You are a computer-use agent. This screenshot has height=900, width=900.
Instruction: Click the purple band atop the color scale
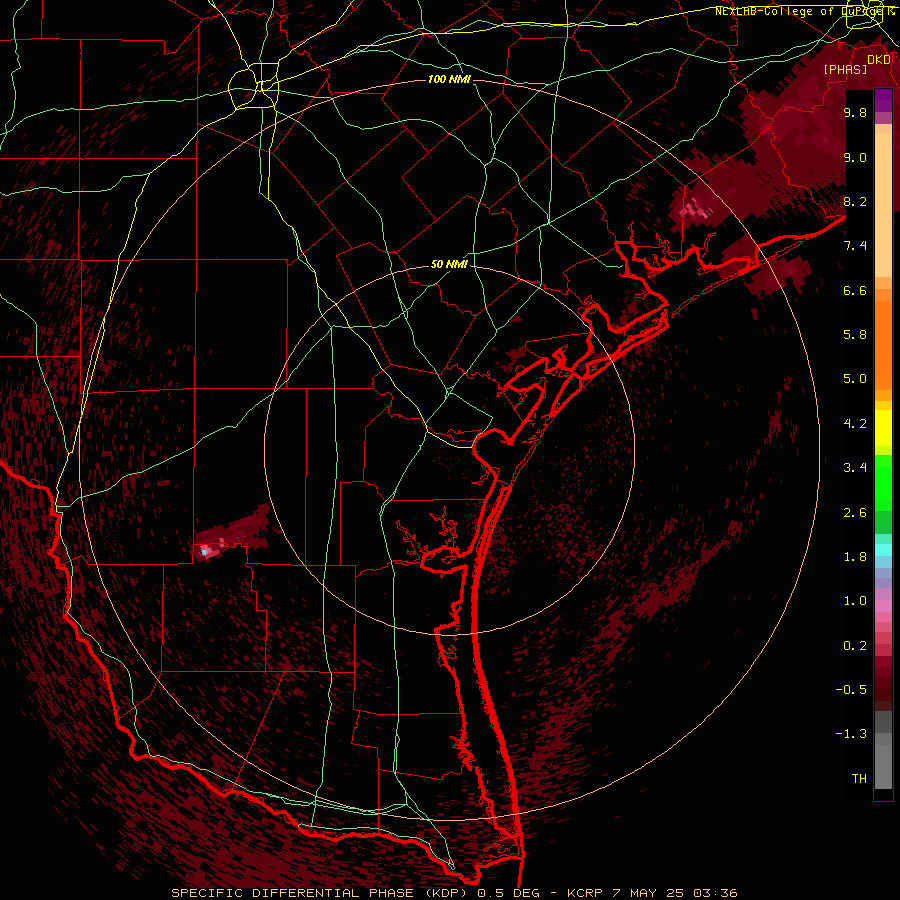[x=883, y=100]
